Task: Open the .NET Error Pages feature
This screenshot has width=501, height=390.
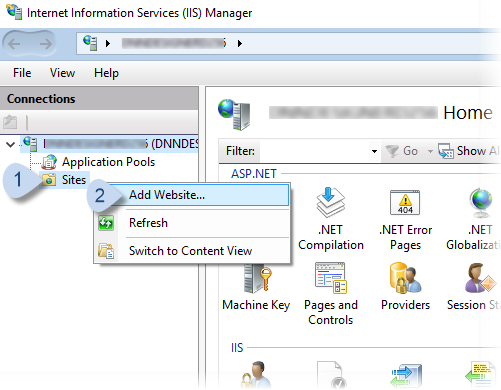Action: pos(405,219)
